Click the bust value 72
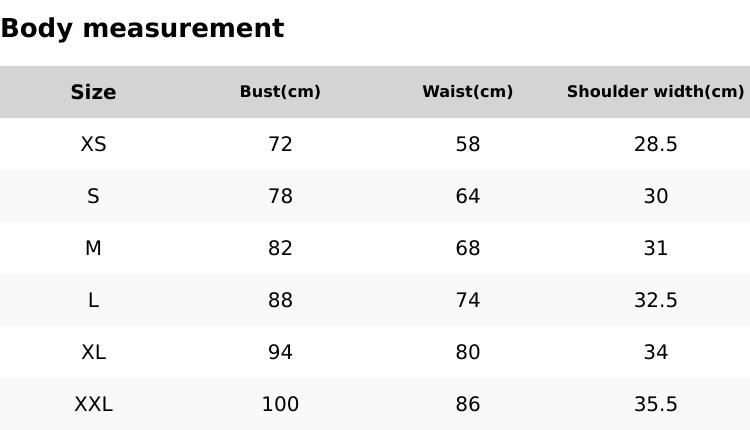The height and width of the screenshot is (430, 750). (x=280, y=144)
